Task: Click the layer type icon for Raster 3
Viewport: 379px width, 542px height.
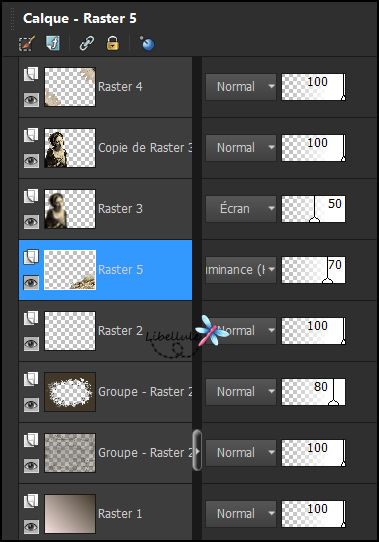Action: click(x=31, y=196)
